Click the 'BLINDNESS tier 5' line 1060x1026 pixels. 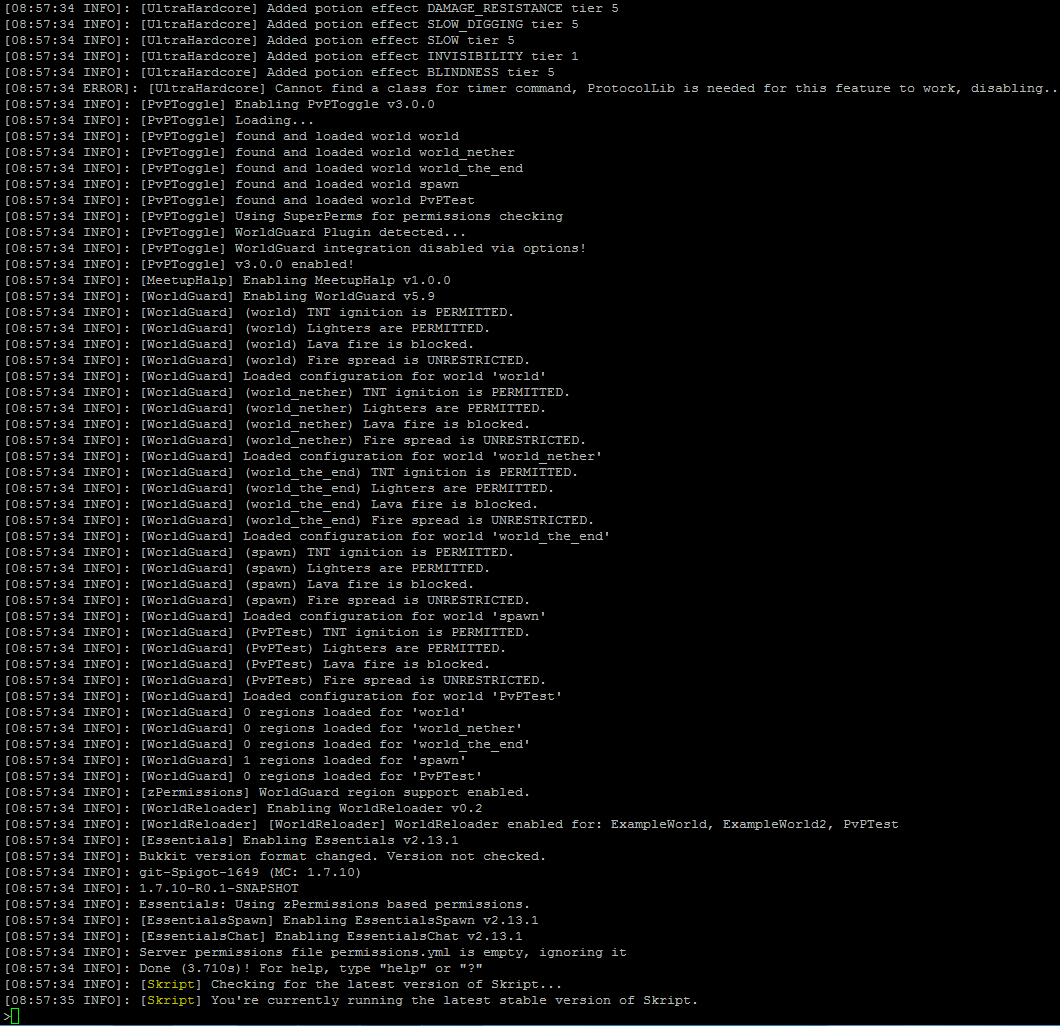click(x=279, y=72)
